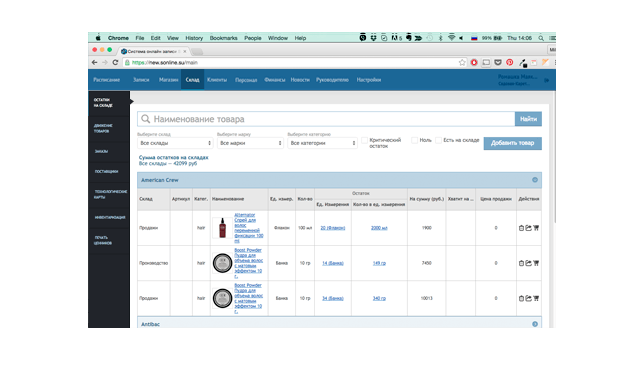Click the cart icon in the last Boost Powder row
Image resolution: width=640 pixels, height=367 pixels.
(x=536, y=298)
